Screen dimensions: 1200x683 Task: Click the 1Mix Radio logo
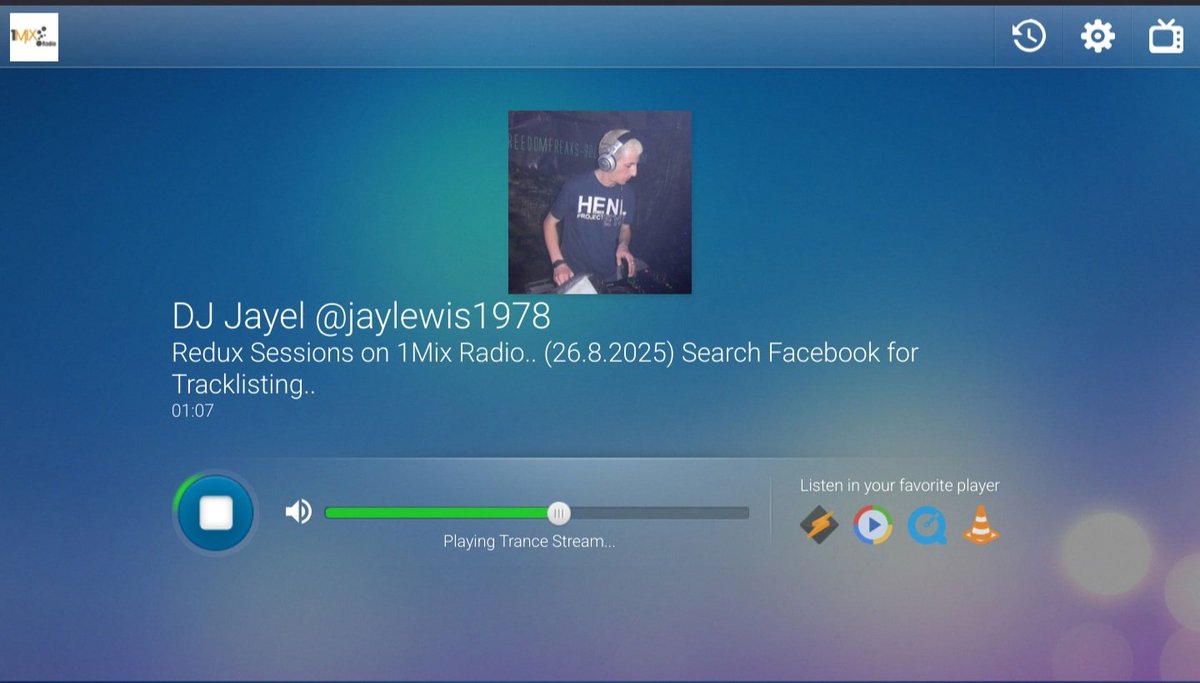click(34, 37)
